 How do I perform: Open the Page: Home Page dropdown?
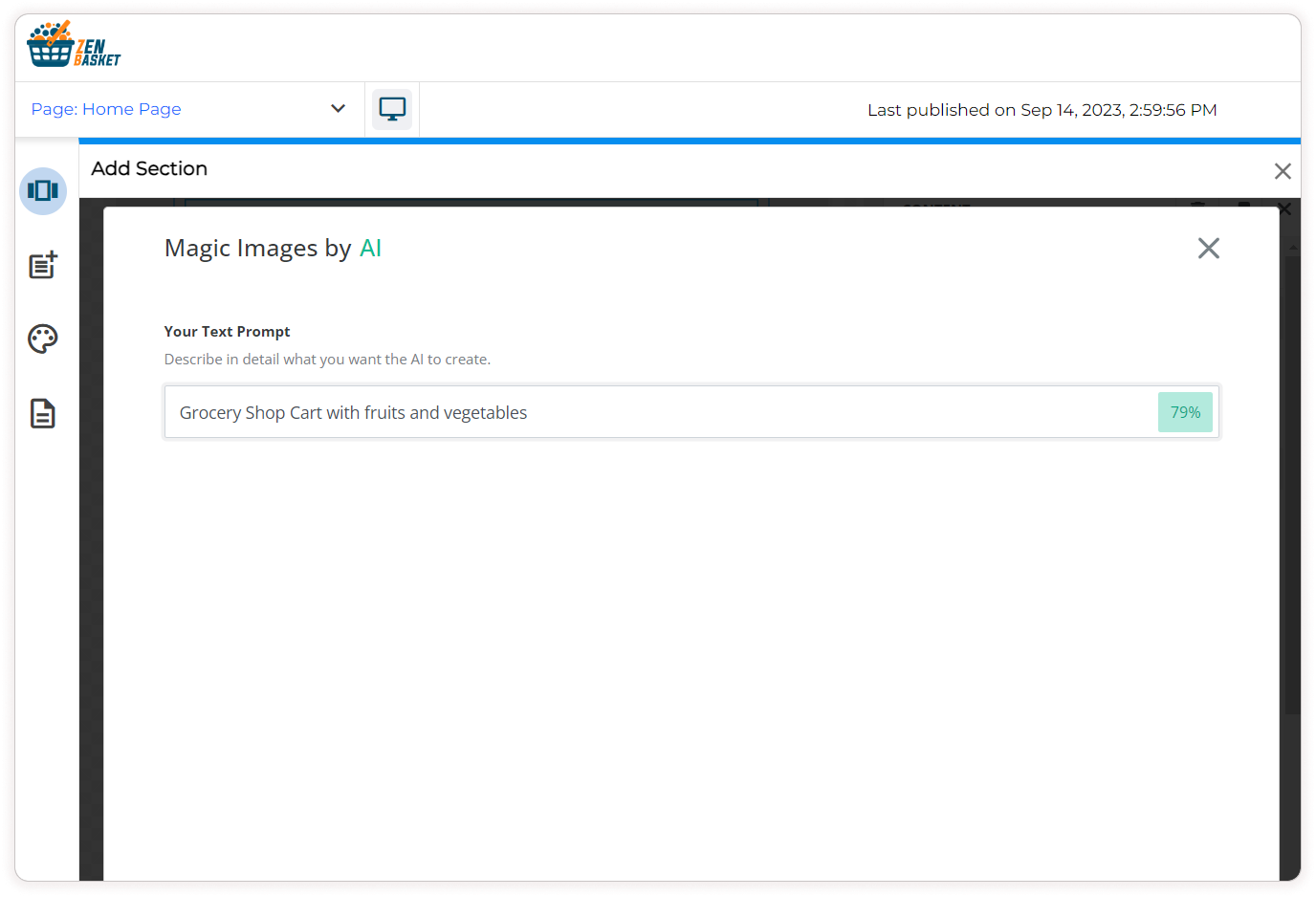tap(106, 109)
